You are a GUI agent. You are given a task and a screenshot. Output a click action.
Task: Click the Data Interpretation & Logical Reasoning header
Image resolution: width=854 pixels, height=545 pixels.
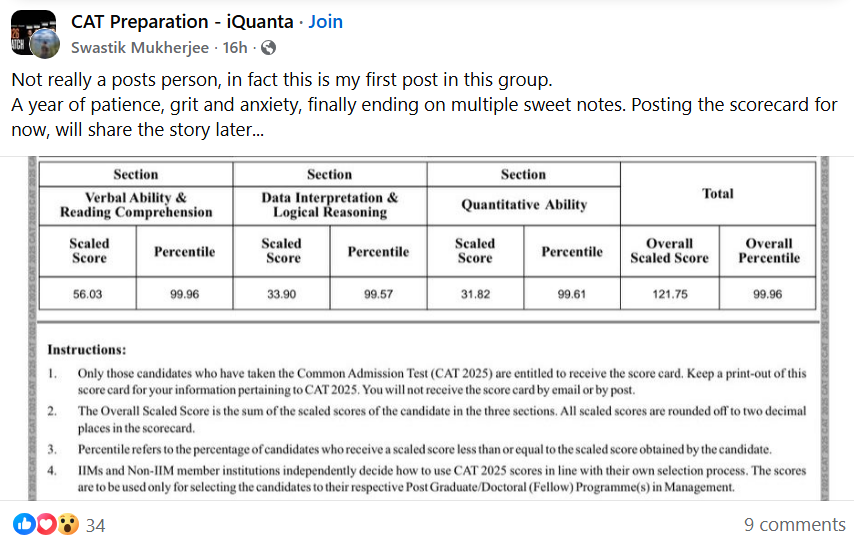(329, 205)
